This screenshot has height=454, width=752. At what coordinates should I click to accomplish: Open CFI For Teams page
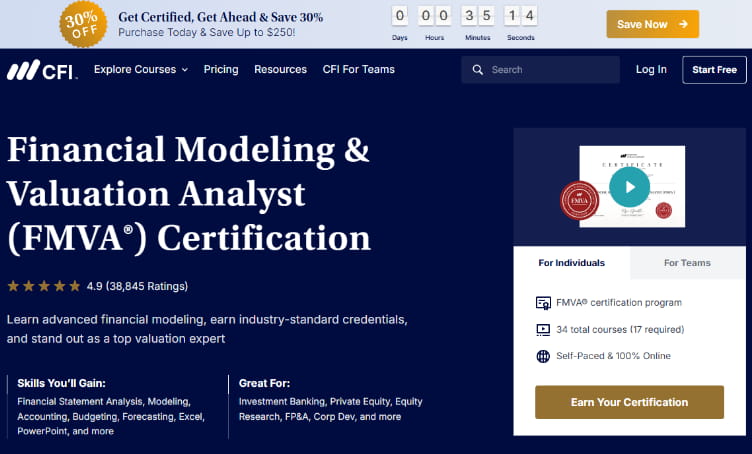pos(358,70)
